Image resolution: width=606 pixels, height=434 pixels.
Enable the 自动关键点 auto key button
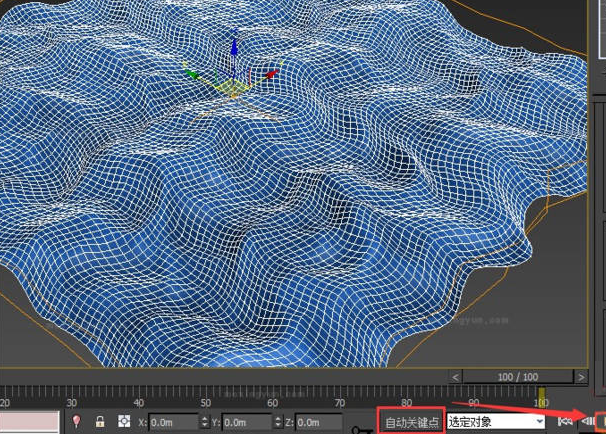[412, 422]
